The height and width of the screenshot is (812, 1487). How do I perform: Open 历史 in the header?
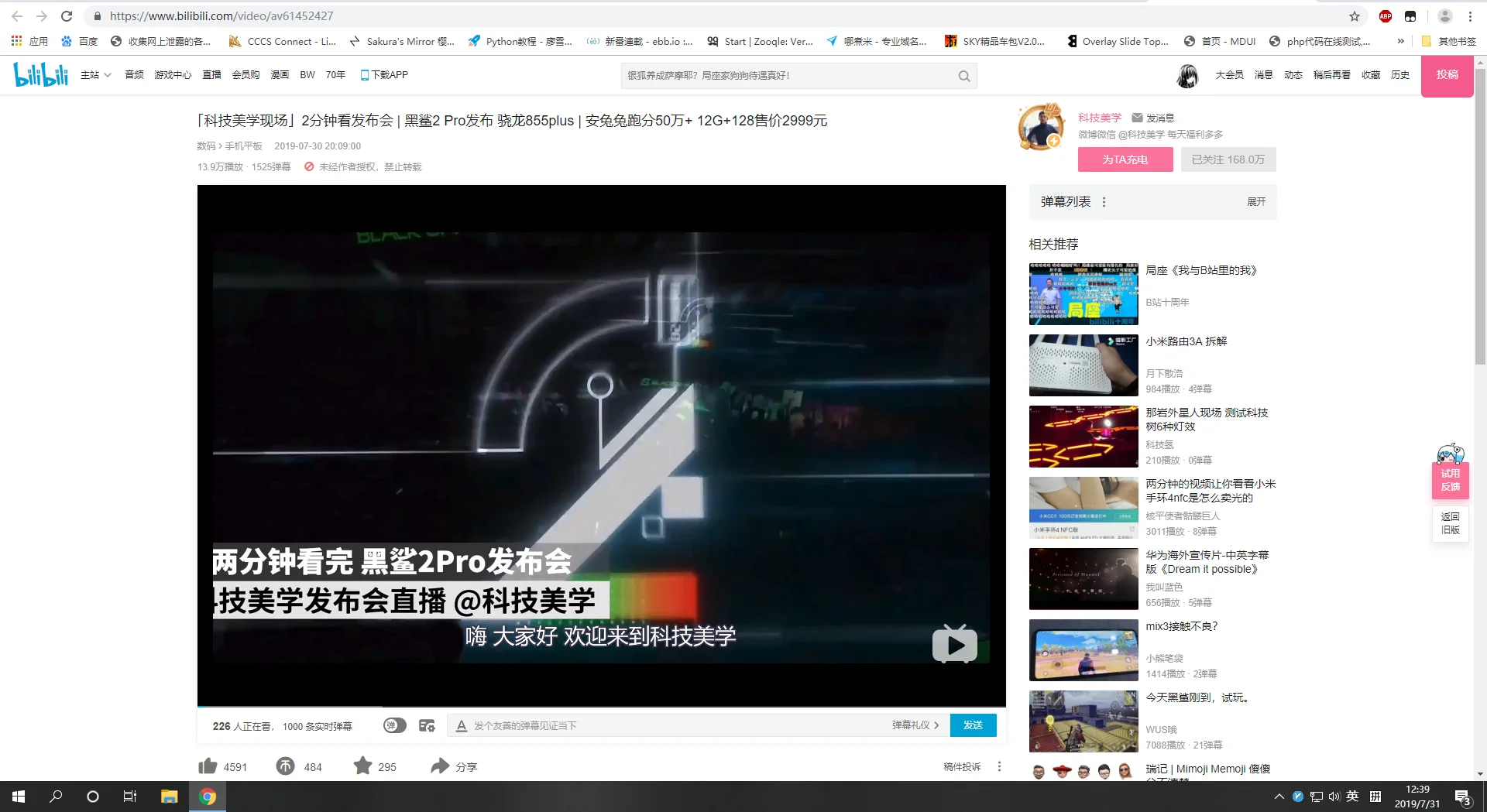tap(1400, 75)
